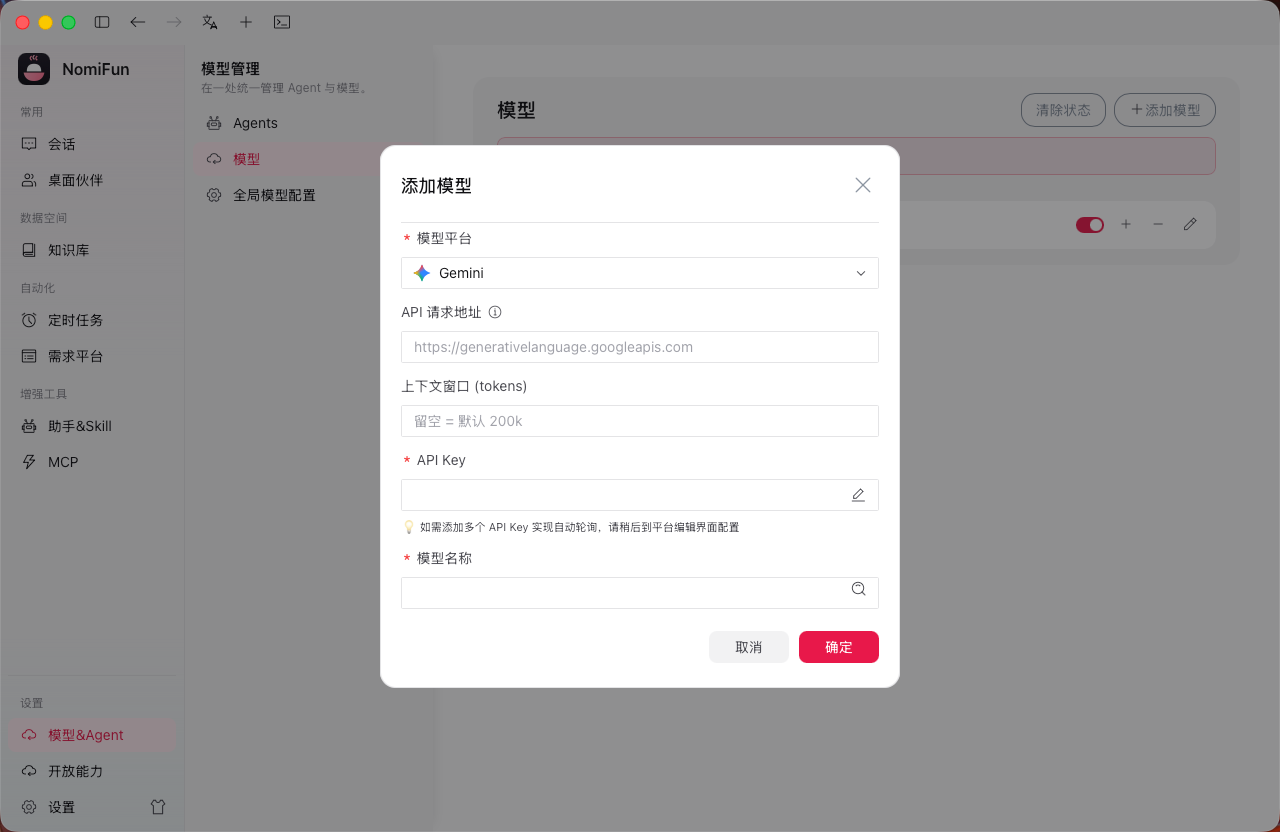This screenshot has height=832, width=1280.
Task: Click the 清除状态 button
Action: tap(1063, 110)
